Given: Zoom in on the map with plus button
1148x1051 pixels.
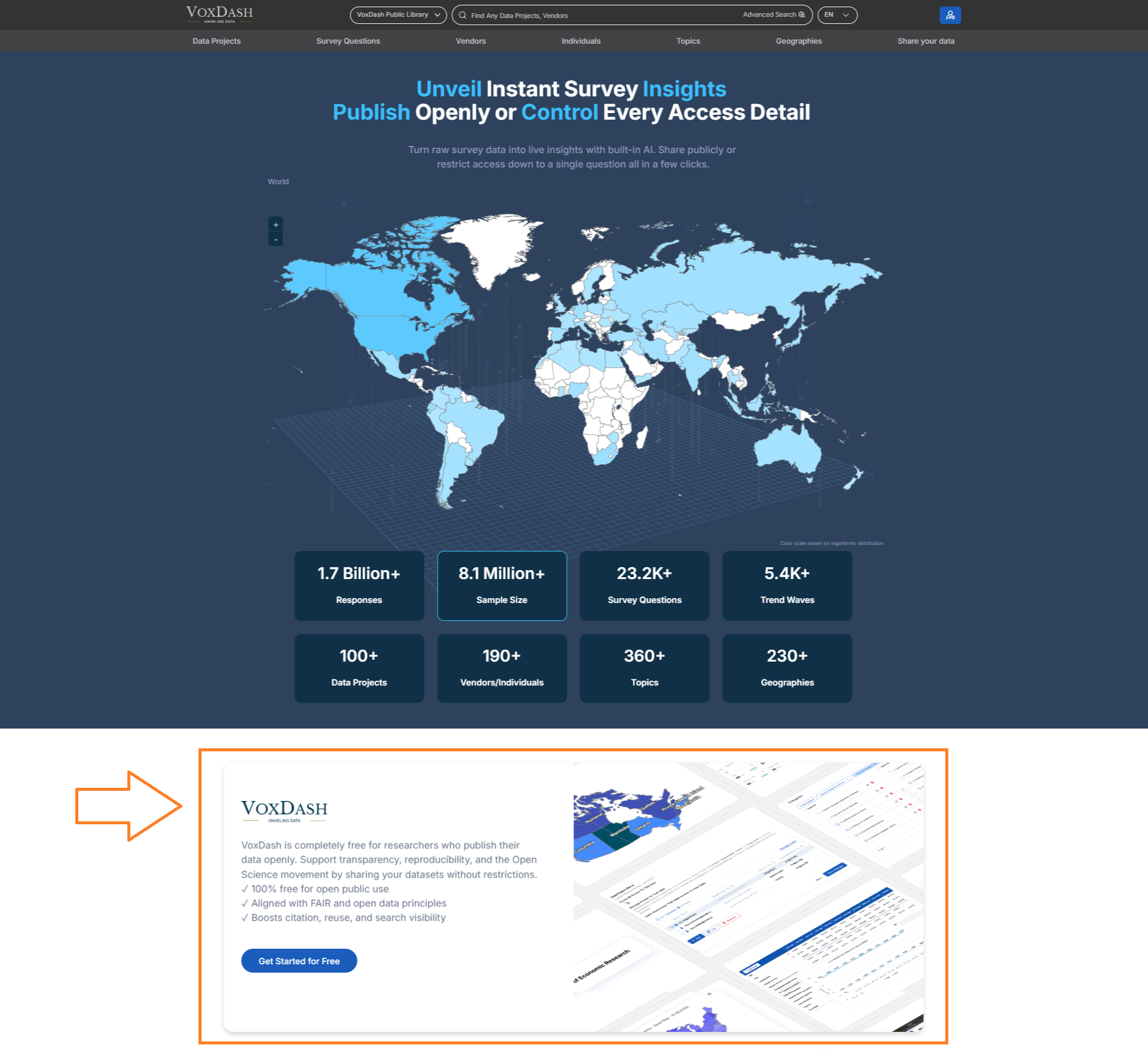Looking at the screenshot, I should pos(276,225).
